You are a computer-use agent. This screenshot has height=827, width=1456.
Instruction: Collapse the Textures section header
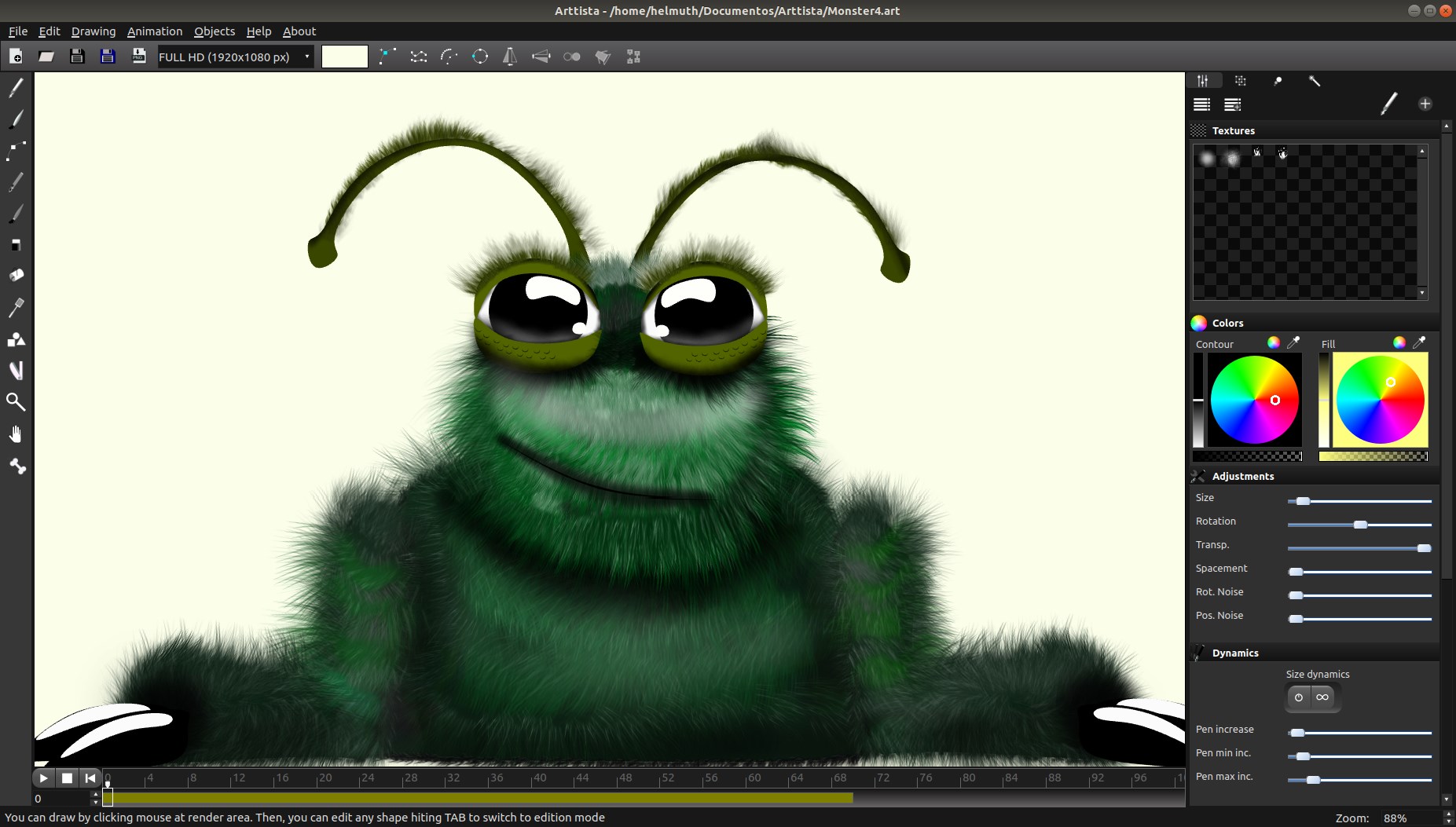point(1233,130)
